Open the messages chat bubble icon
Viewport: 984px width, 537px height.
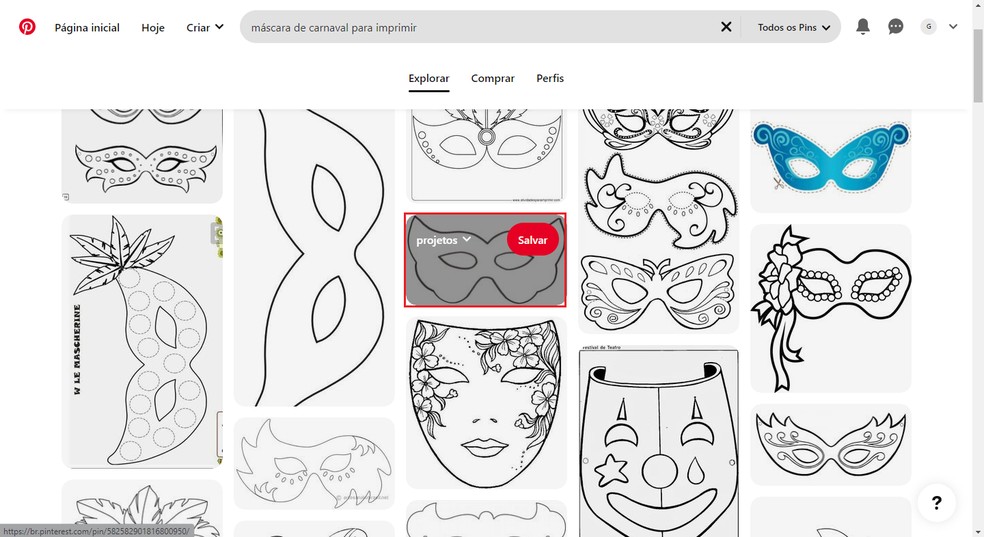tap(896, 27)
